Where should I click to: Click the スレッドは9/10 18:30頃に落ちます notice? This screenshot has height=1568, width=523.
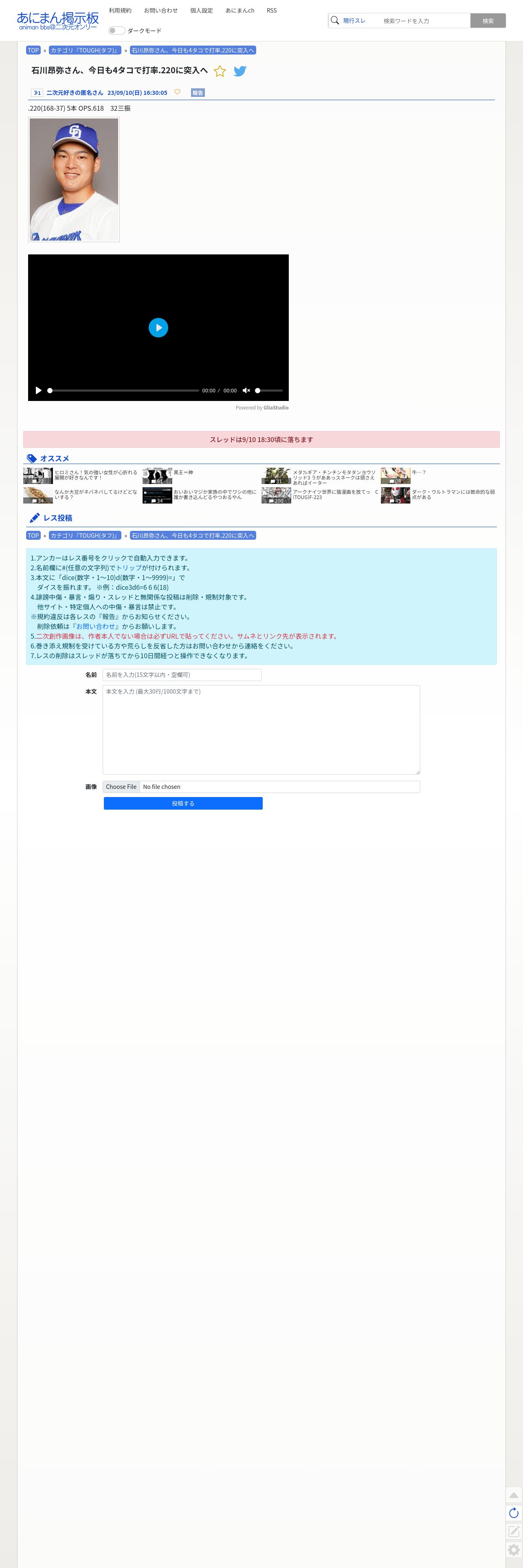261,440
